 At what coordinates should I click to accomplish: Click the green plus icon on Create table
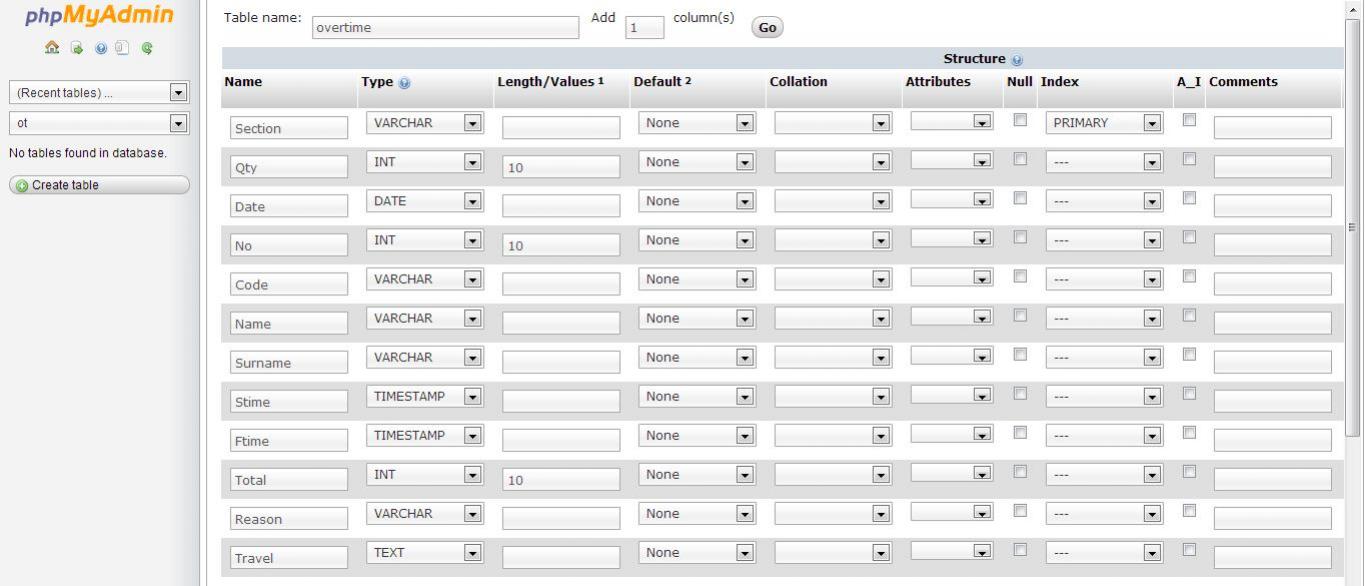coord(20,185)
